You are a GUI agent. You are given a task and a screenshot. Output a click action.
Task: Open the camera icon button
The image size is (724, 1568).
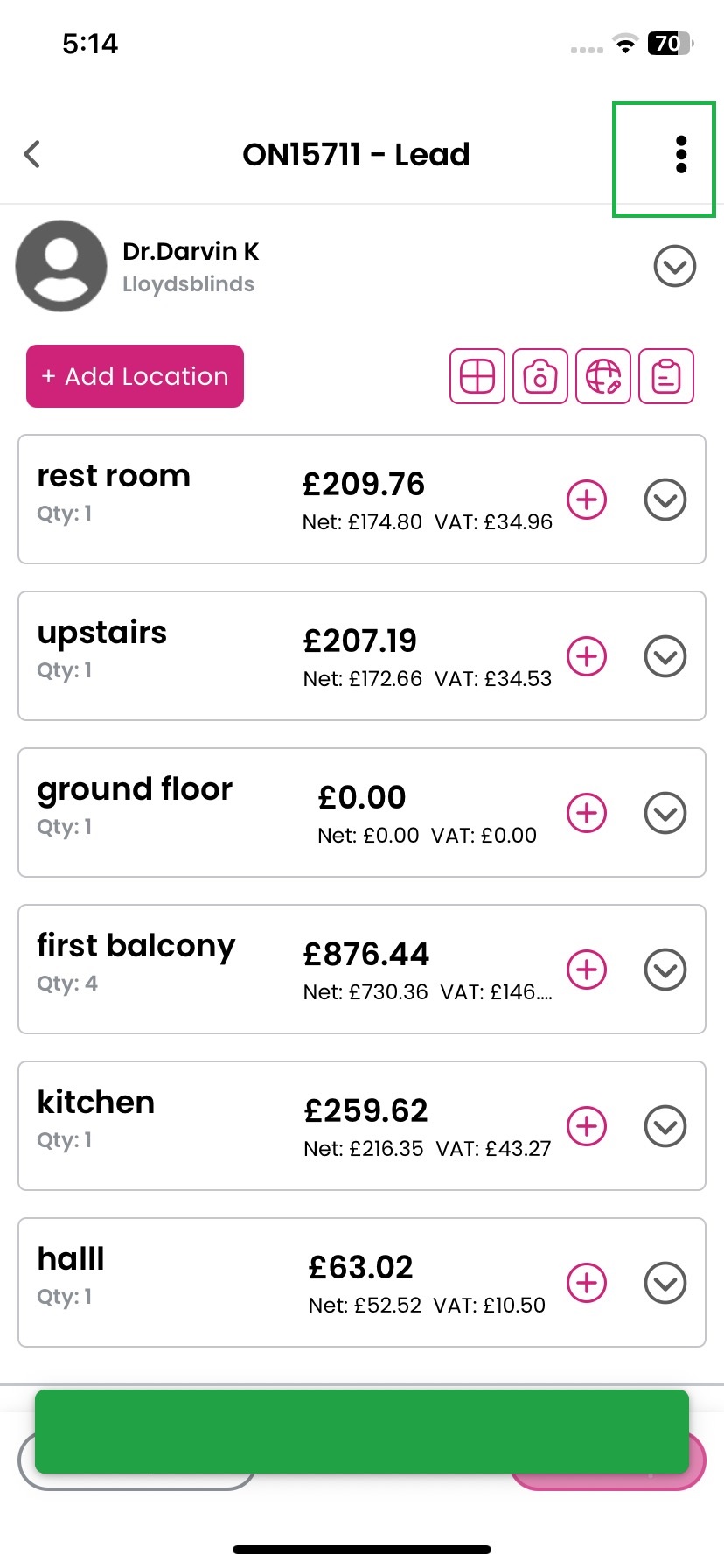540,376
